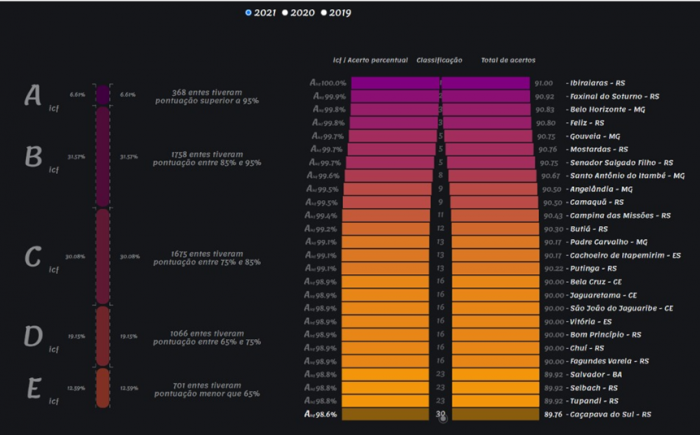Screen dimensions: 700x435
Task: Click the grade D Icf letter icon
Action: point(33,337)
